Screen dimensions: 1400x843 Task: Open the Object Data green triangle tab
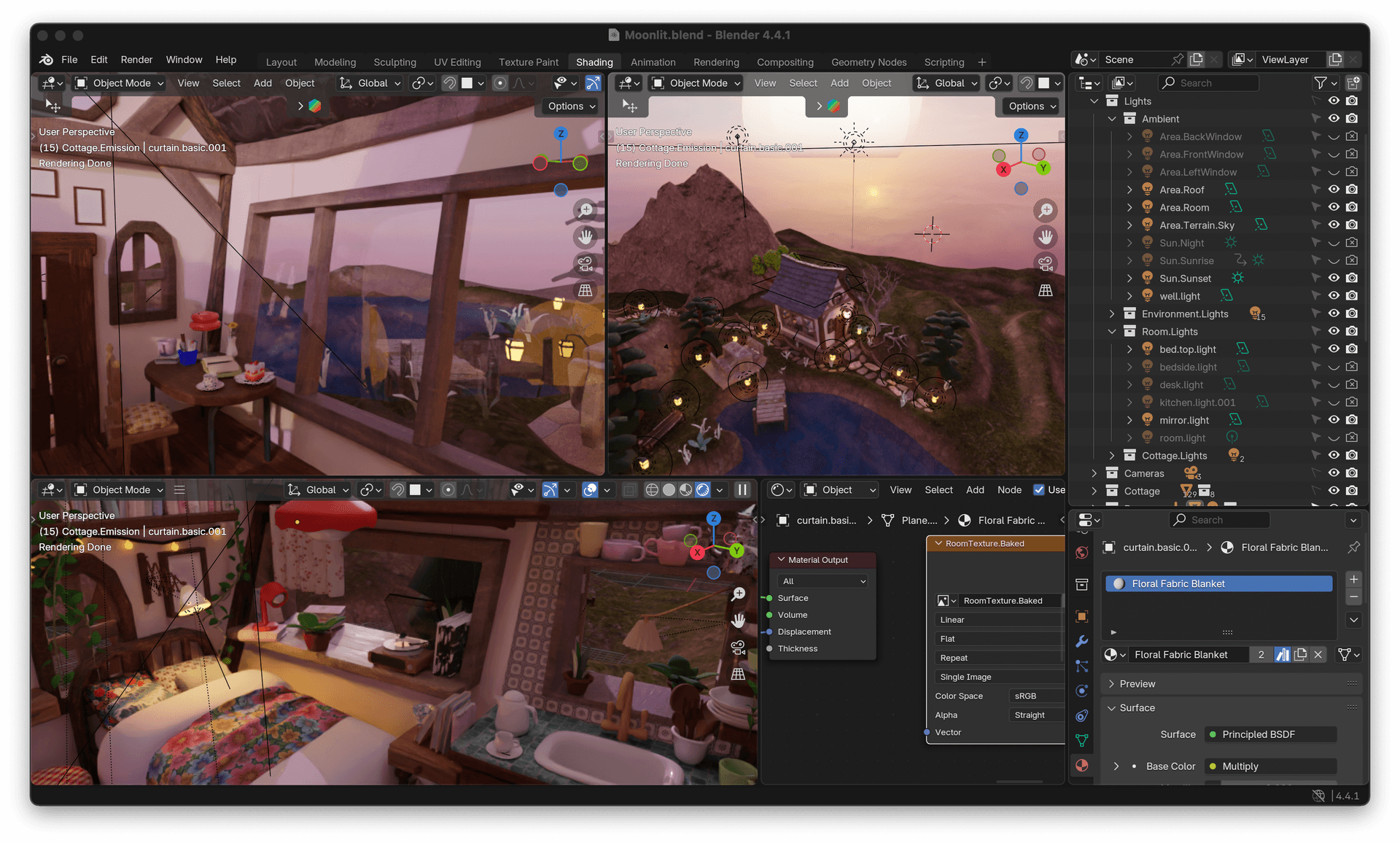coord(1082,740)
